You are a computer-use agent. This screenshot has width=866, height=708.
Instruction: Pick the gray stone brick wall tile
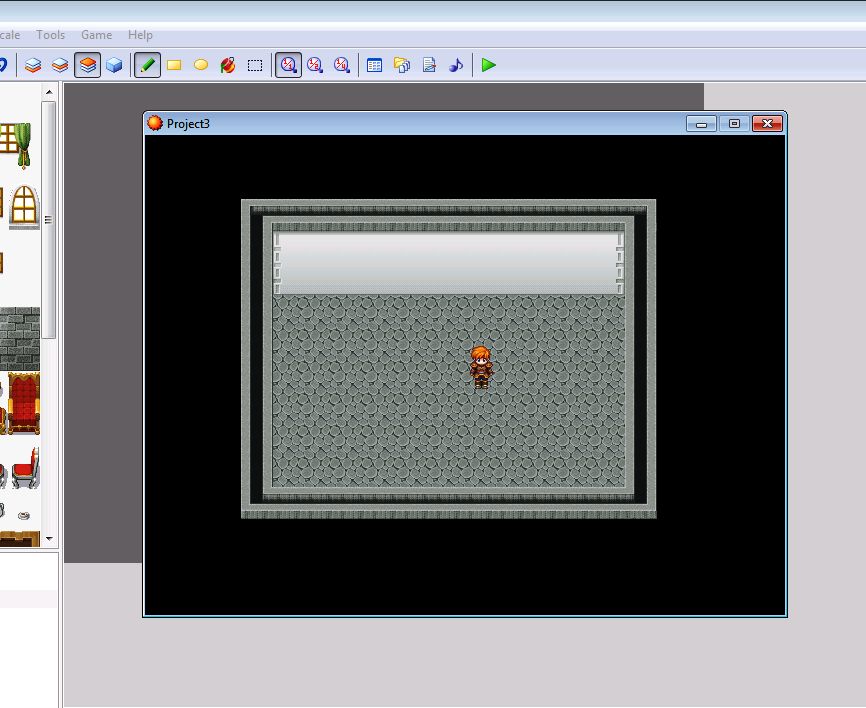coord(20,339)
